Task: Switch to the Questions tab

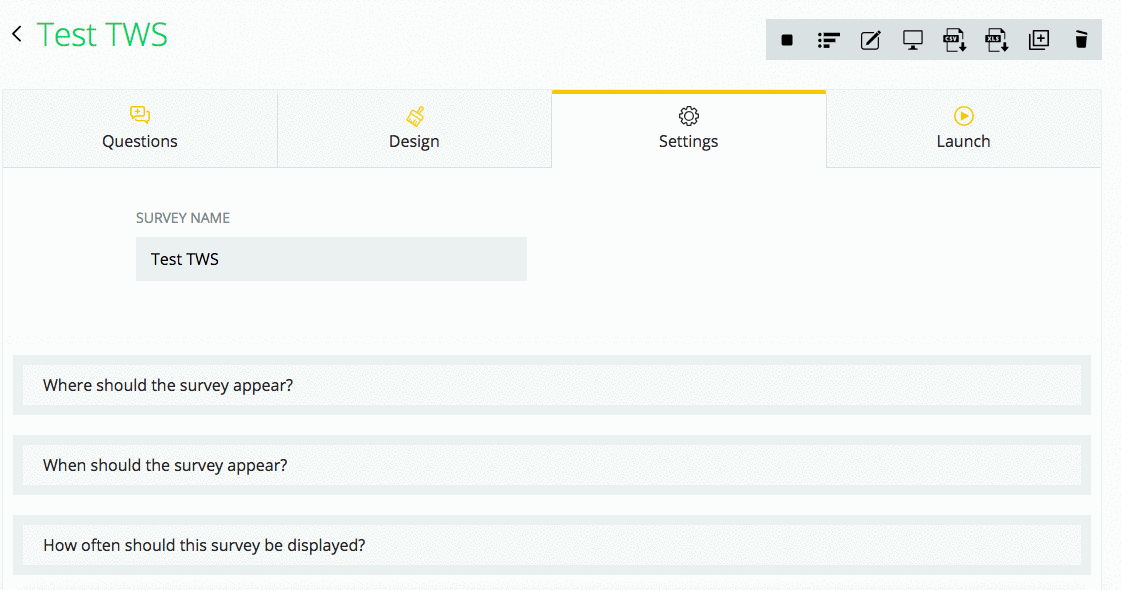Action: point(140,129)
